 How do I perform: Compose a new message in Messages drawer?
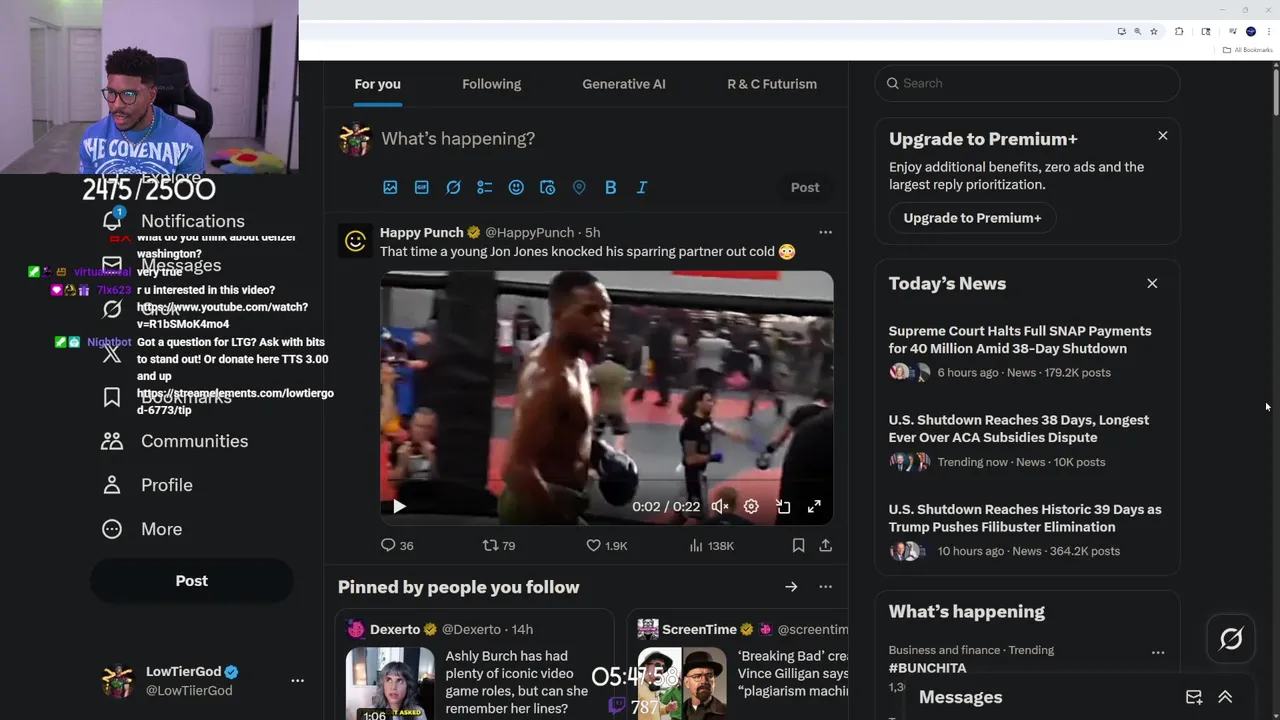pyautogui.click(x=1193, y=697)
